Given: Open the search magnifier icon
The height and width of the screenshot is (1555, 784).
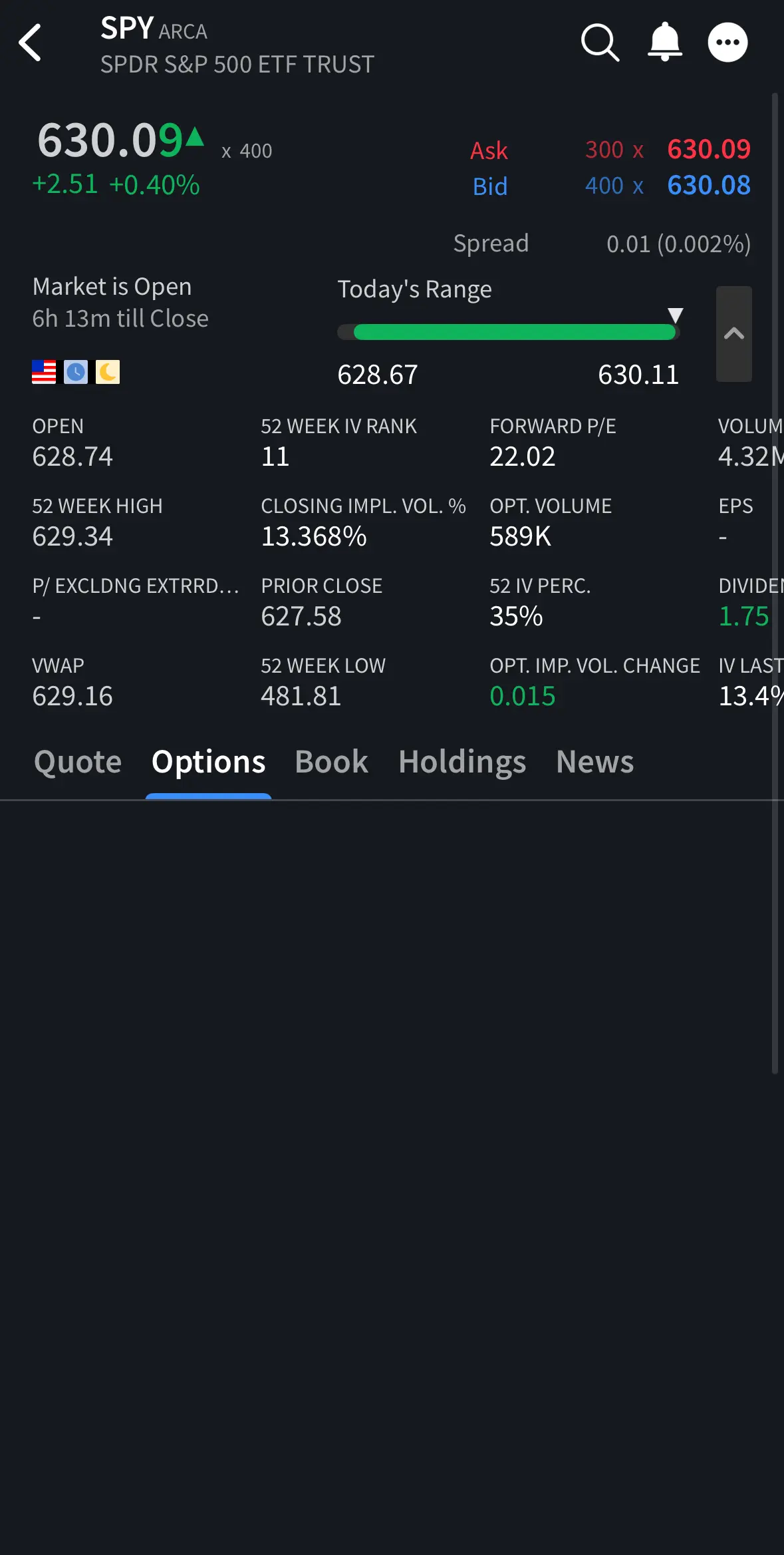Looking at the screenshot, I should [x=600, y=43].
